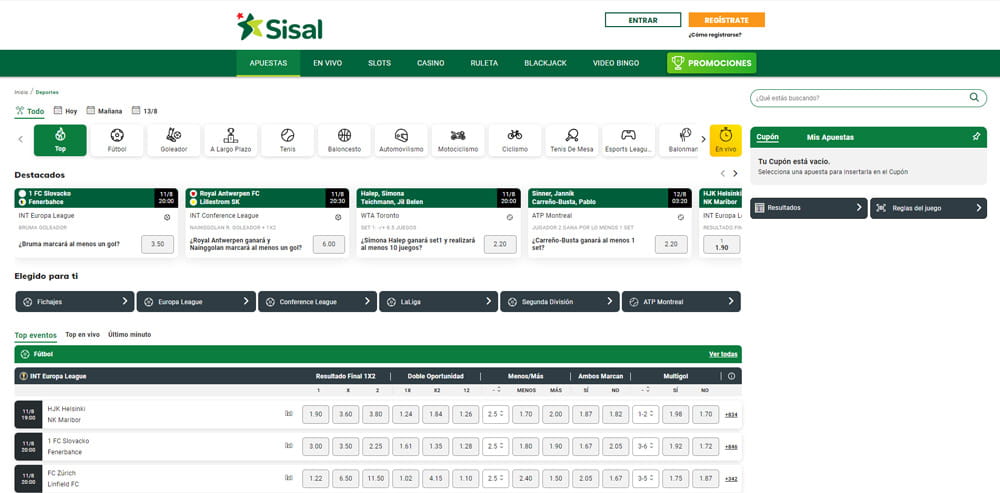1000x493 pixels.
Task: Pin the Cupón panel
Action: (x=976, y=136)
